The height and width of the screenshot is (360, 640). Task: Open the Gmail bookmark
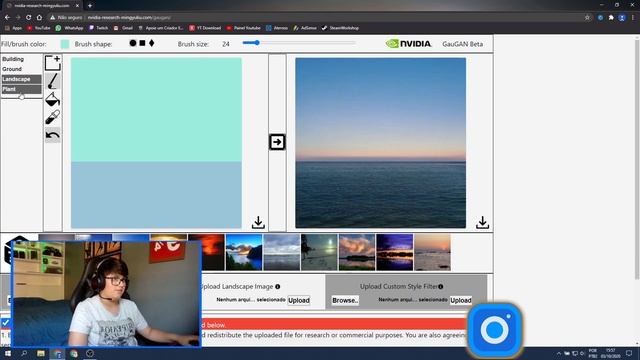point(124,28)
